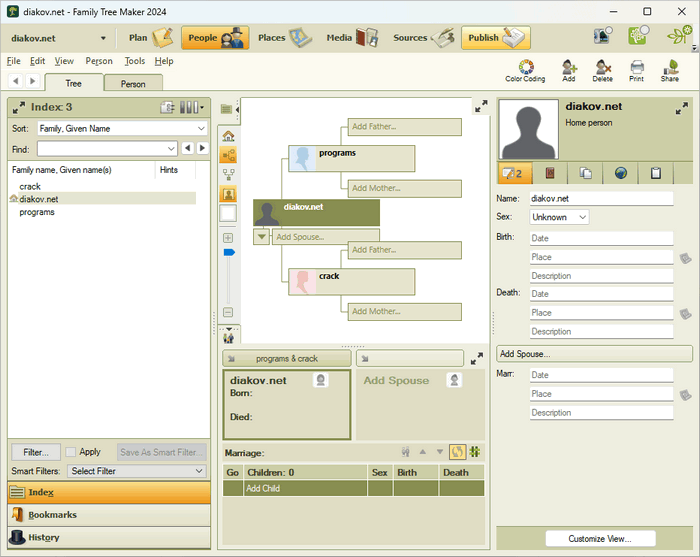Open the Tools menu
Screen dimensions: 700x557
pyautogui.click(x=134, y=61)
